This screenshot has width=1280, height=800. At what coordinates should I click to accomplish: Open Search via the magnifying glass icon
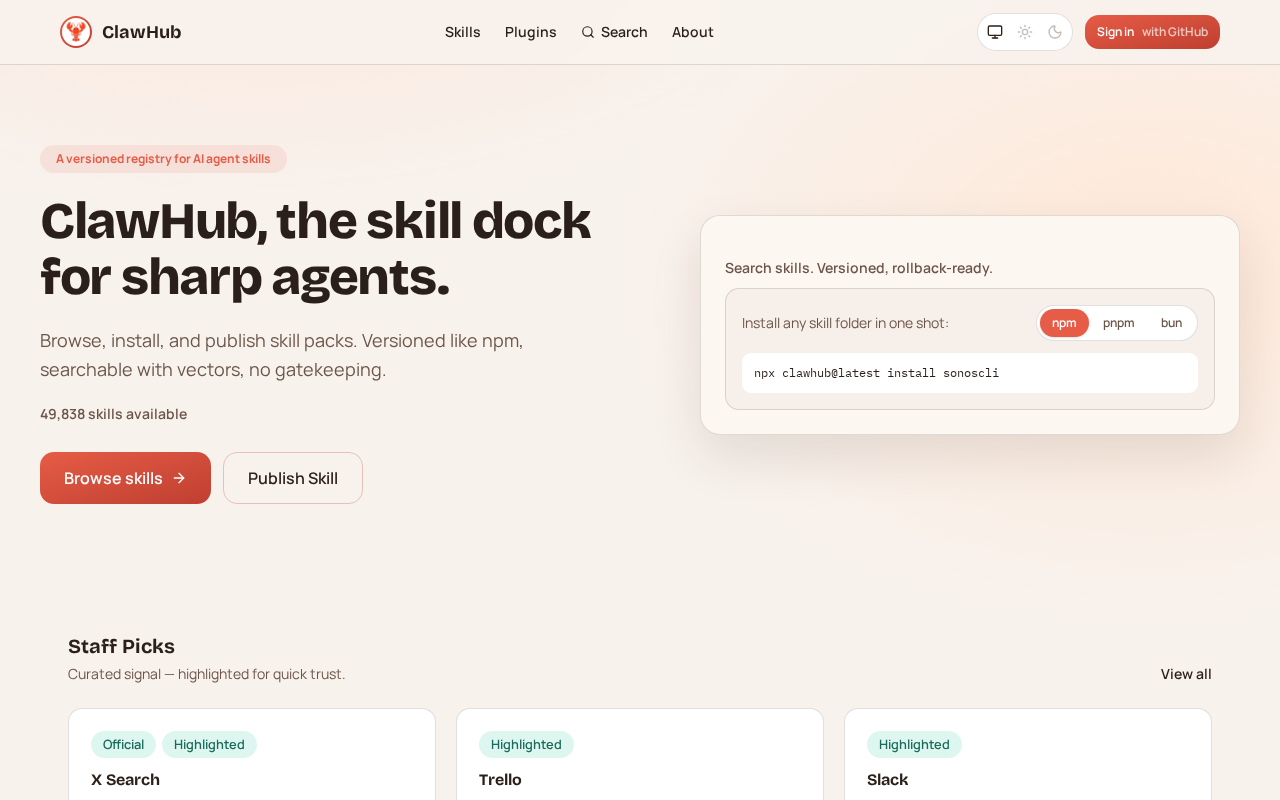(590, 31)
